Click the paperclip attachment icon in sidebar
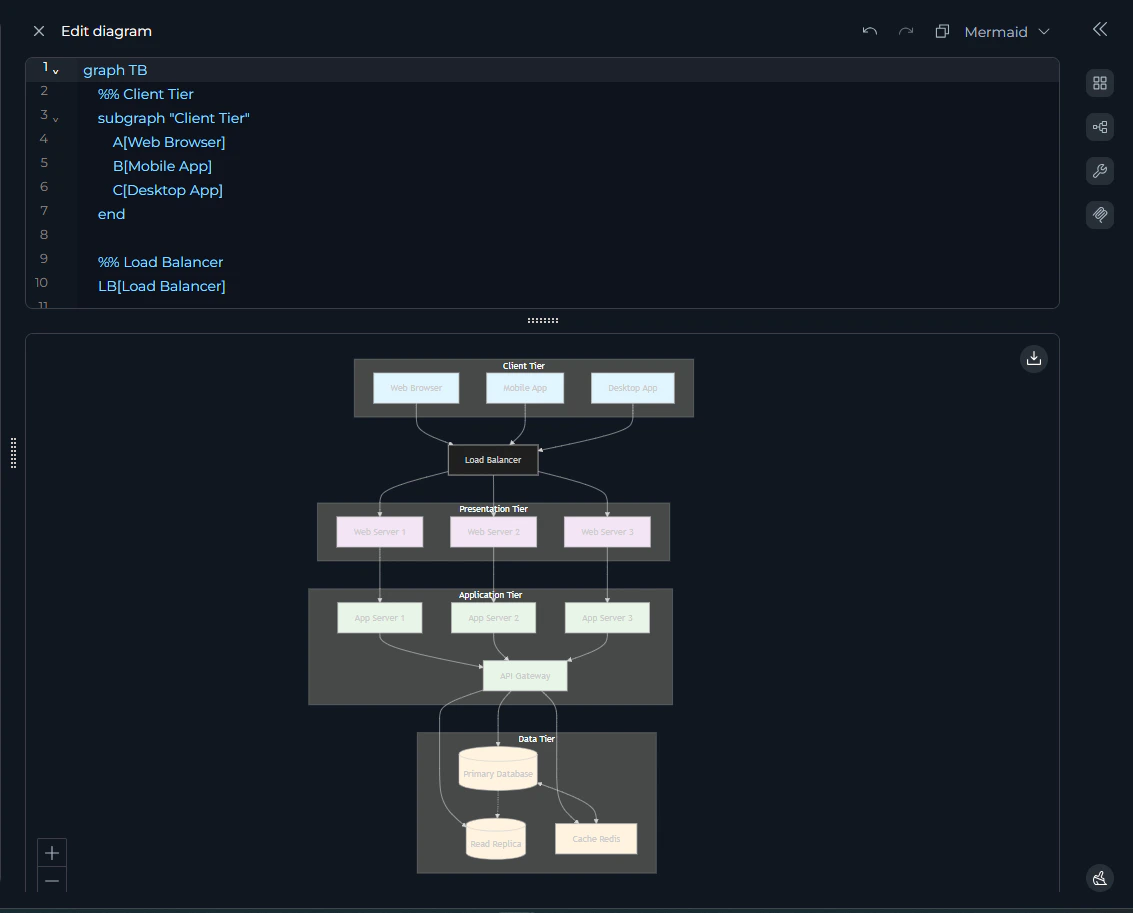The height and width of the screenshot is (913, 1133). pos(1100,215)
